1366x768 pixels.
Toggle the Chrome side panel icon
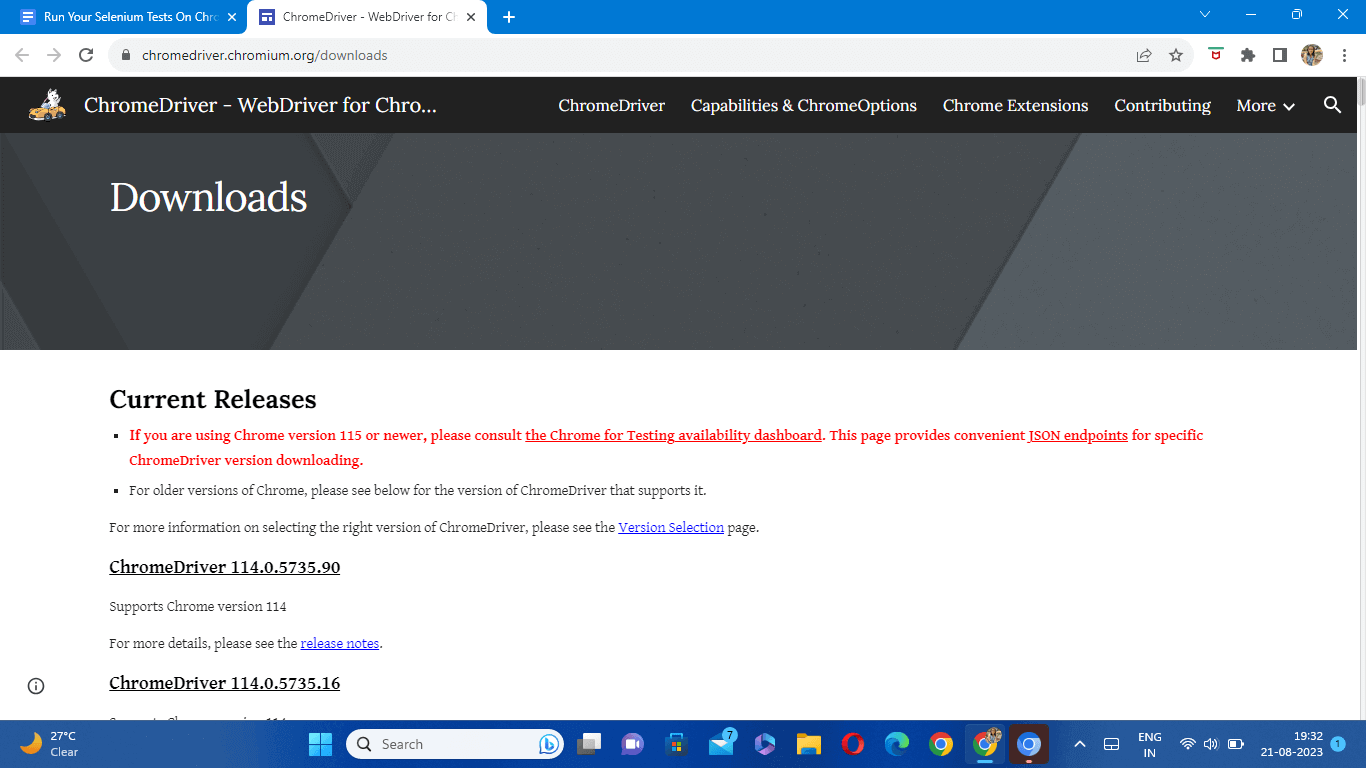[1279, 56]
